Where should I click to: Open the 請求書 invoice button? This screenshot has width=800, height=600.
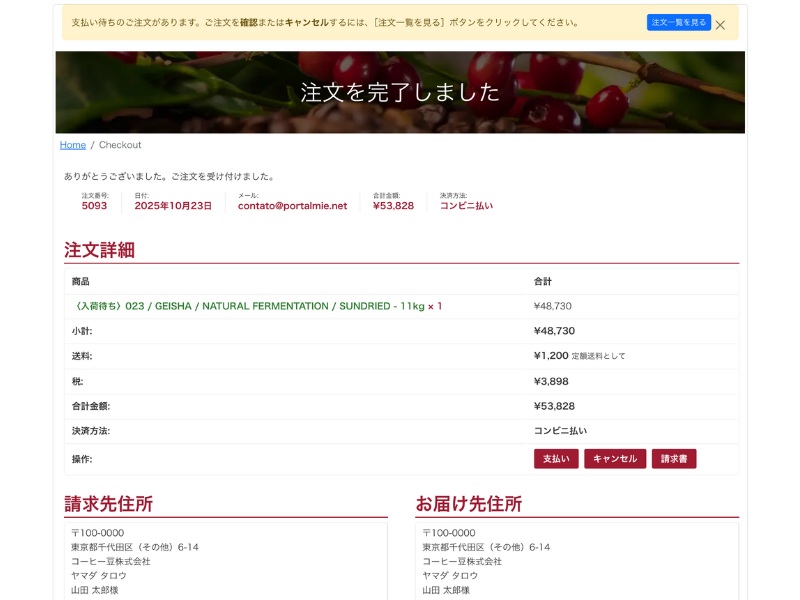674,459
